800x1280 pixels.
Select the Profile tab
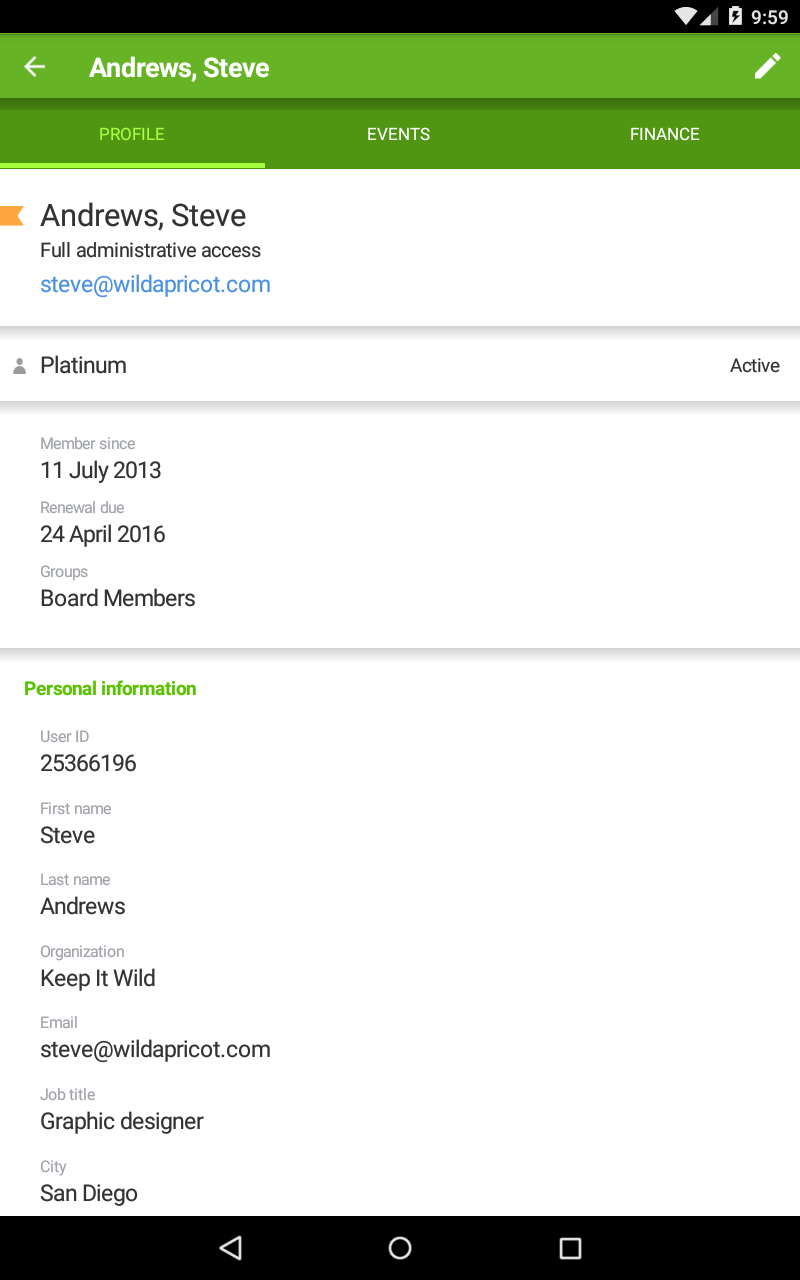(x=132, y=134)
